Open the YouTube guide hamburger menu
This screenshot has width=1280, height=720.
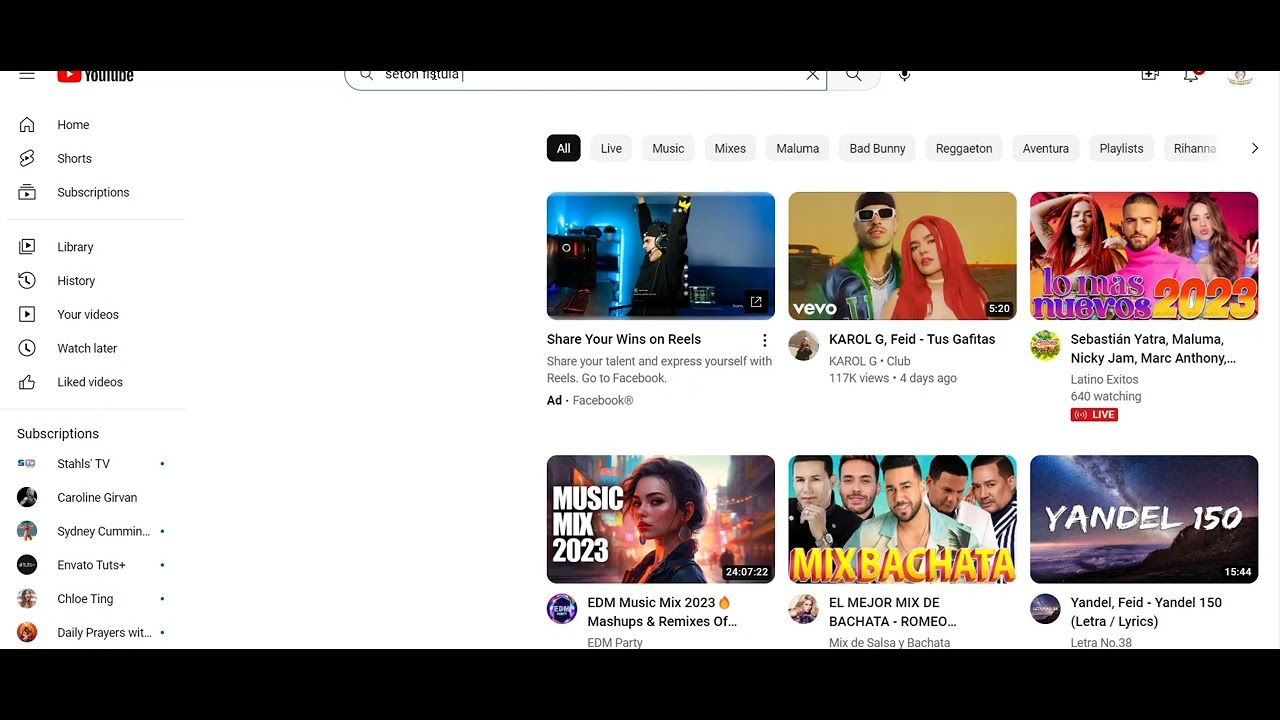(27, 75)
